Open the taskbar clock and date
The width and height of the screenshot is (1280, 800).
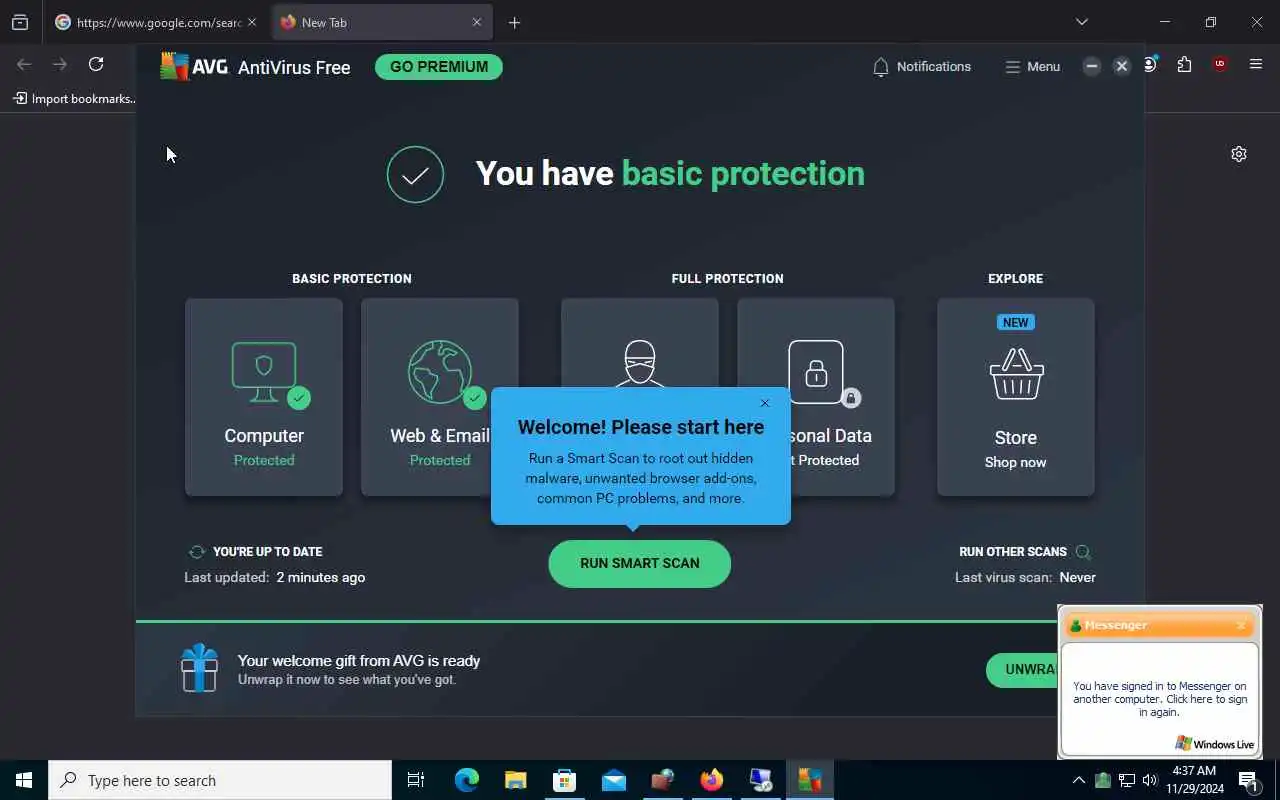[x=1193, y=780]
